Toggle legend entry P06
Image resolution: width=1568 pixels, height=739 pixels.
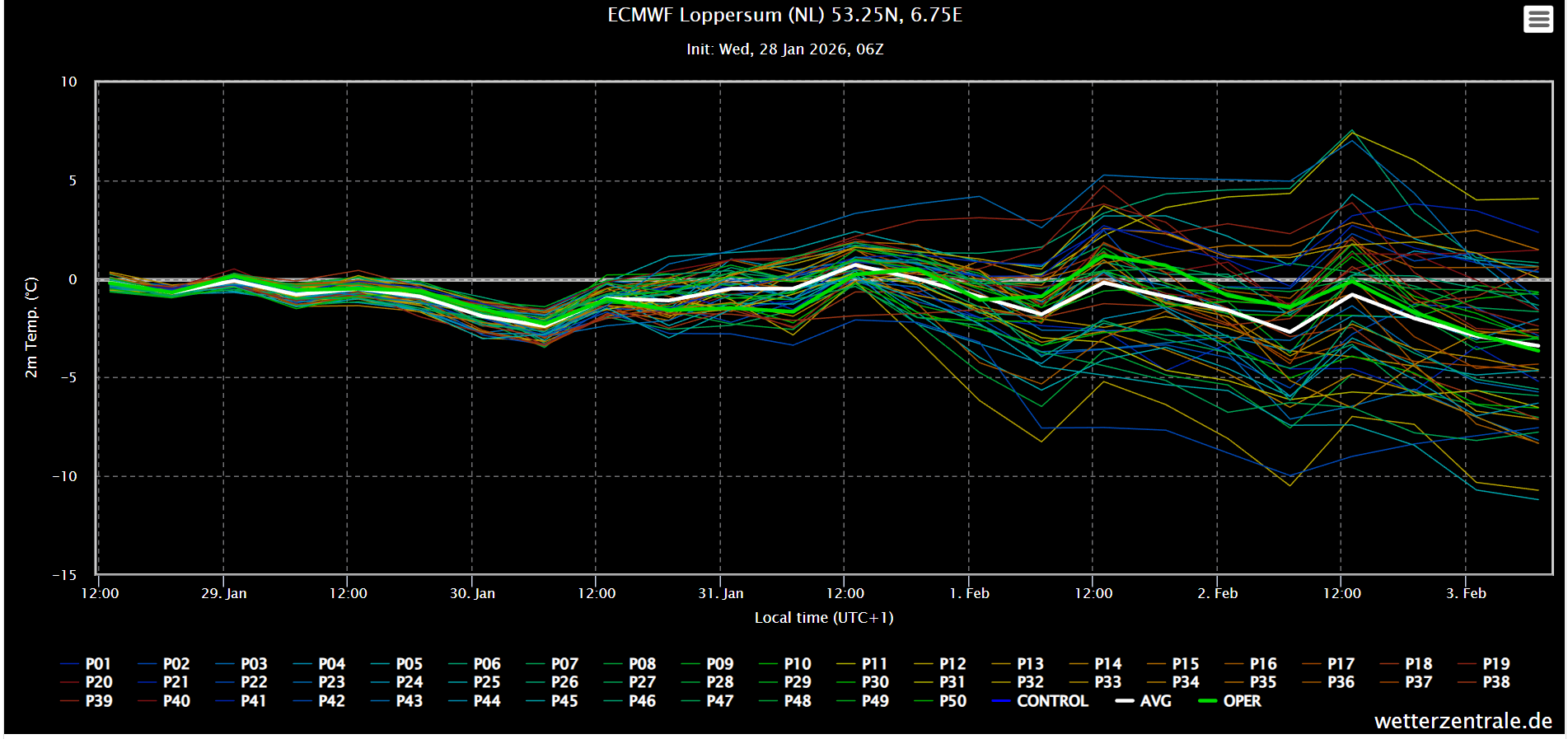click(x=475, y=664)
